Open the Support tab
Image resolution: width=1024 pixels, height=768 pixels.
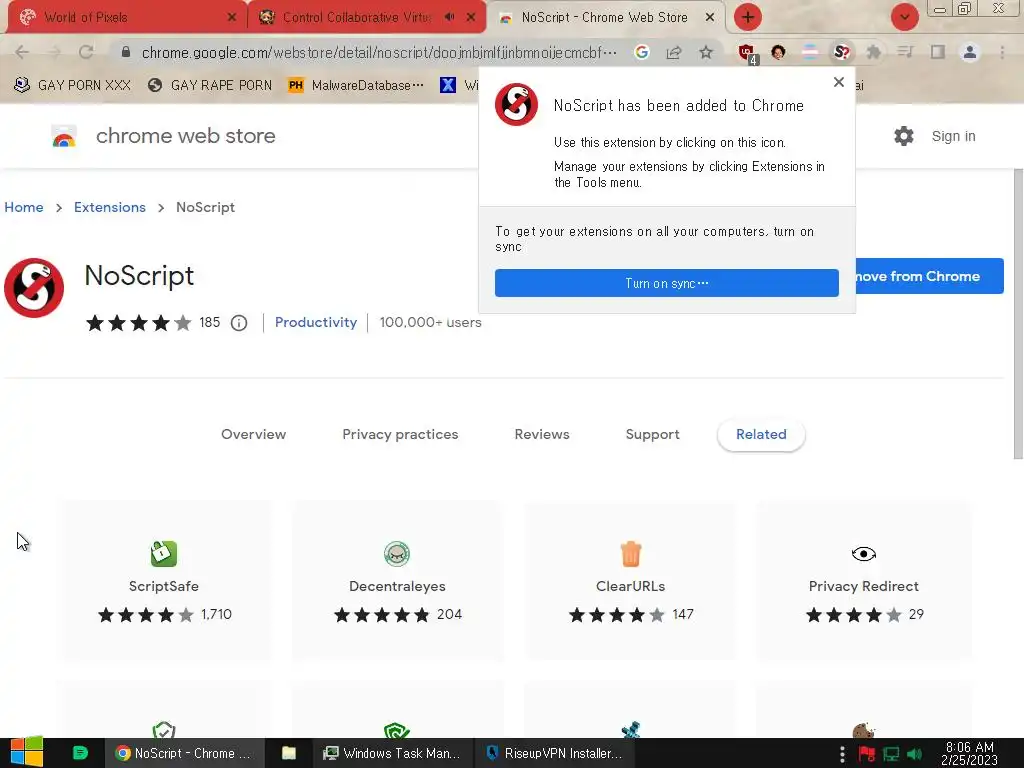(x=652, y=434)
